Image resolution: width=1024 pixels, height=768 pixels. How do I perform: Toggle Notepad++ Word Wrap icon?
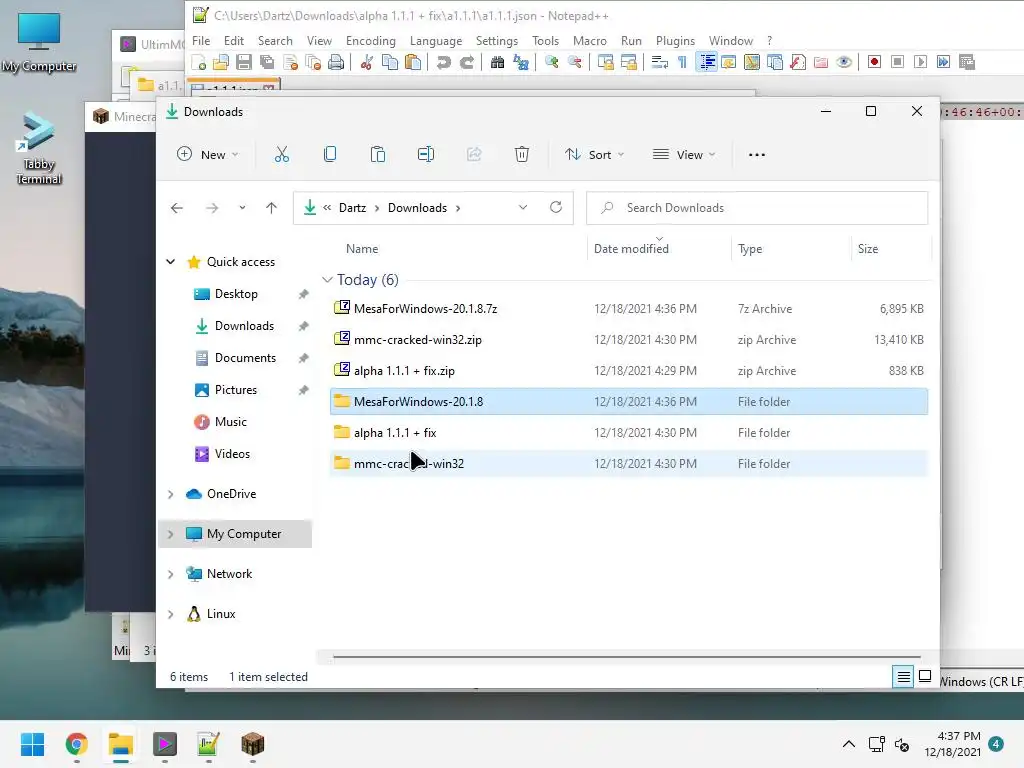[x=659, y=63]
